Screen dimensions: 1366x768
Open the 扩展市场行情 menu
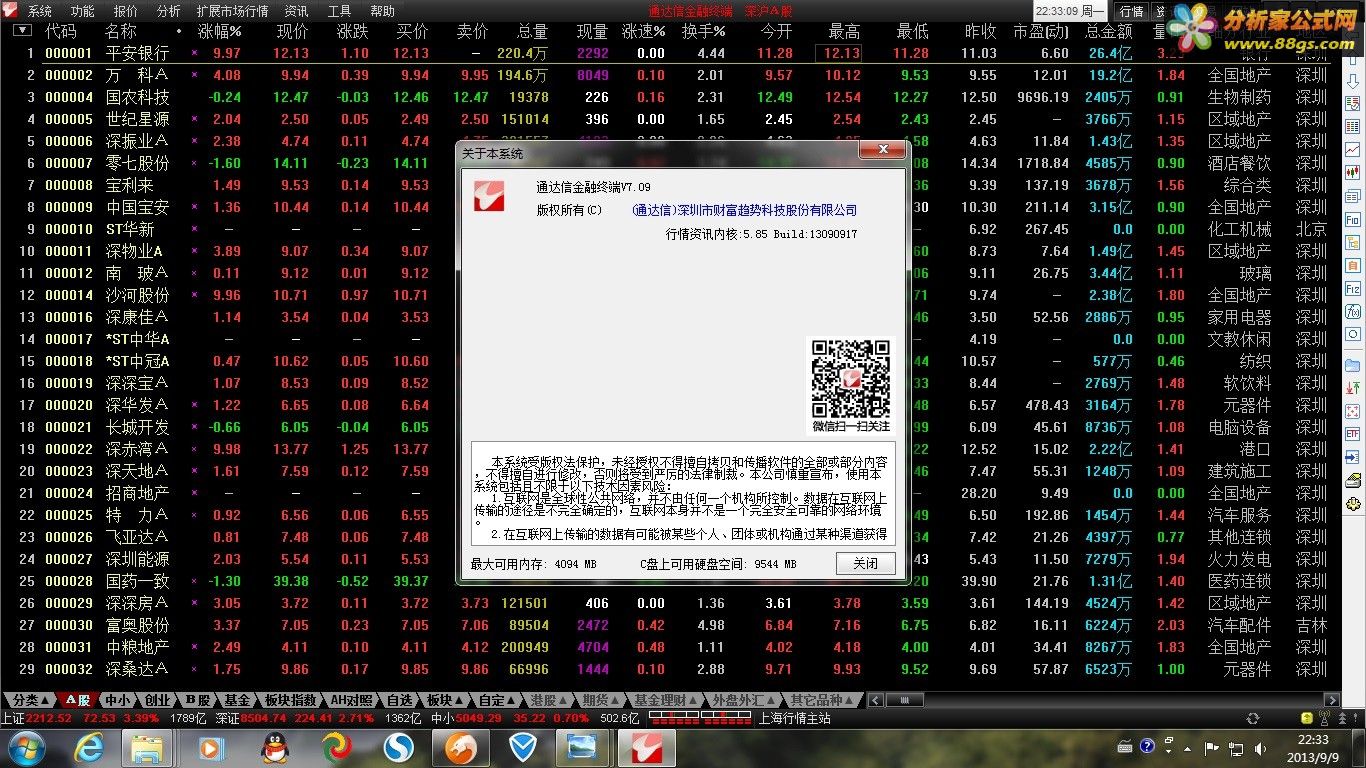click(232, 11)
